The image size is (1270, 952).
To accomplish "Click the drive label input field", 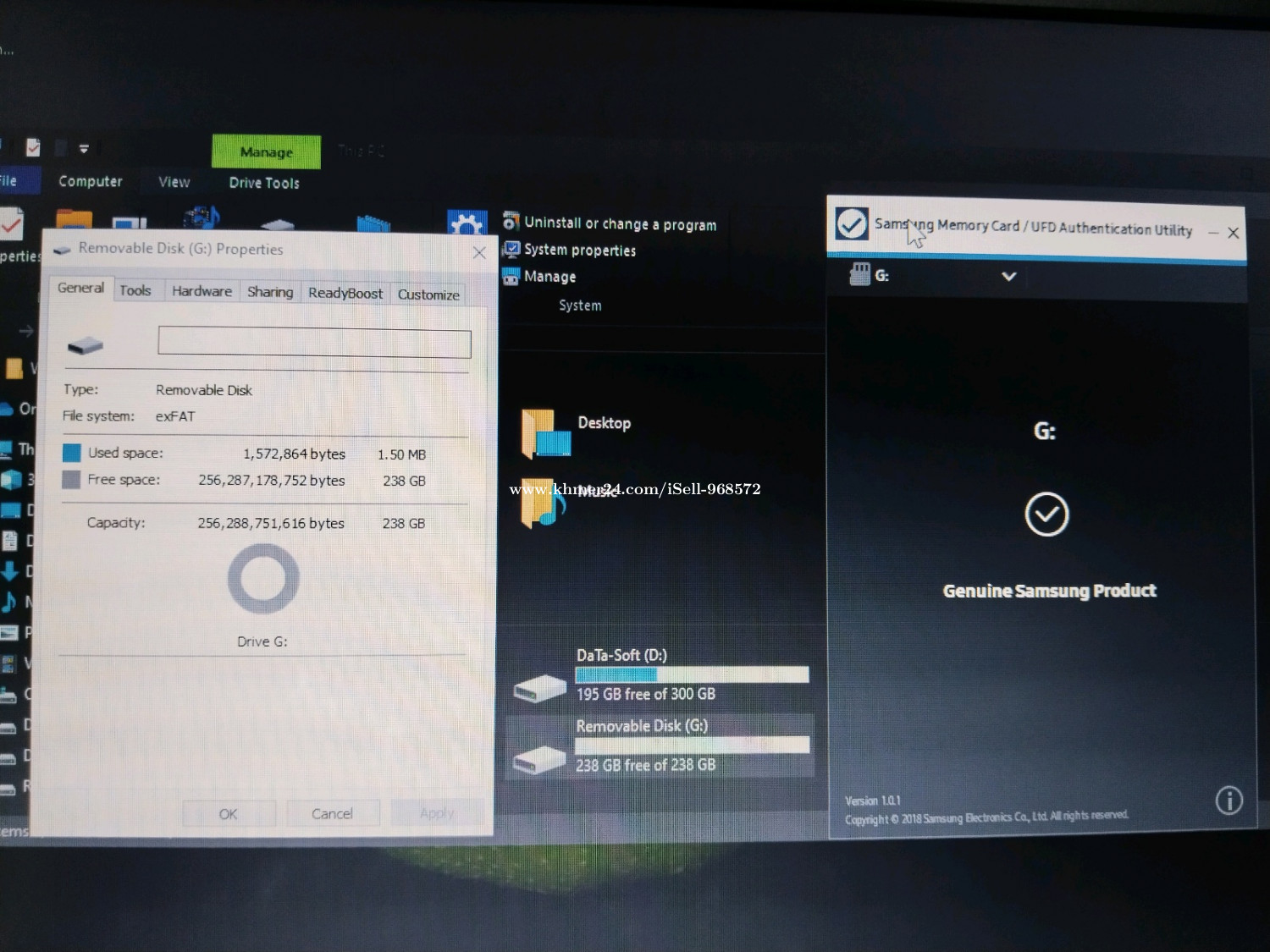I will point(314,343).
